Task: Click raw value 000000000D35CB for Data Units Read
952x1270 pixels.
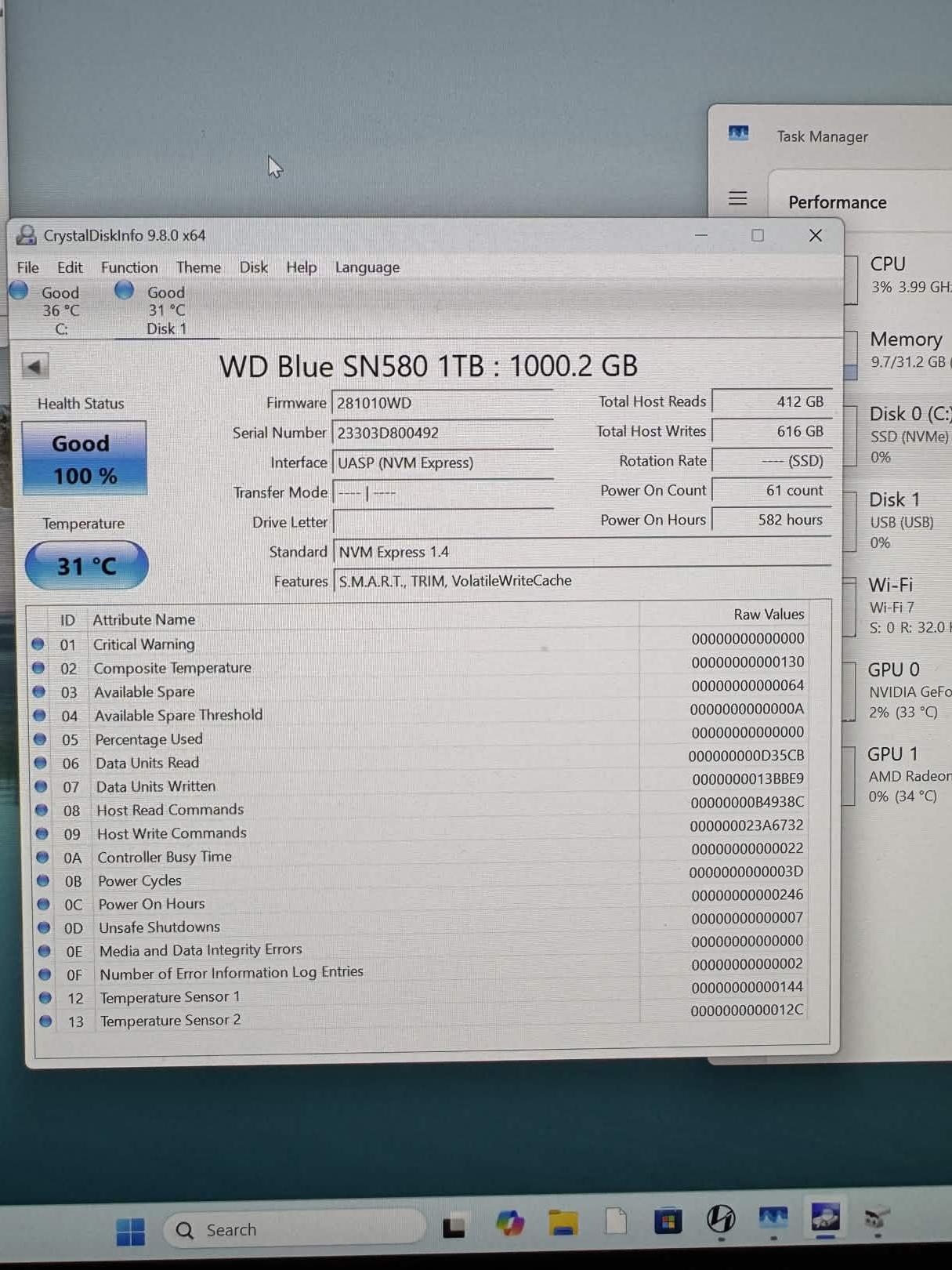Action: pyautogui.click(x=746, y=756)
